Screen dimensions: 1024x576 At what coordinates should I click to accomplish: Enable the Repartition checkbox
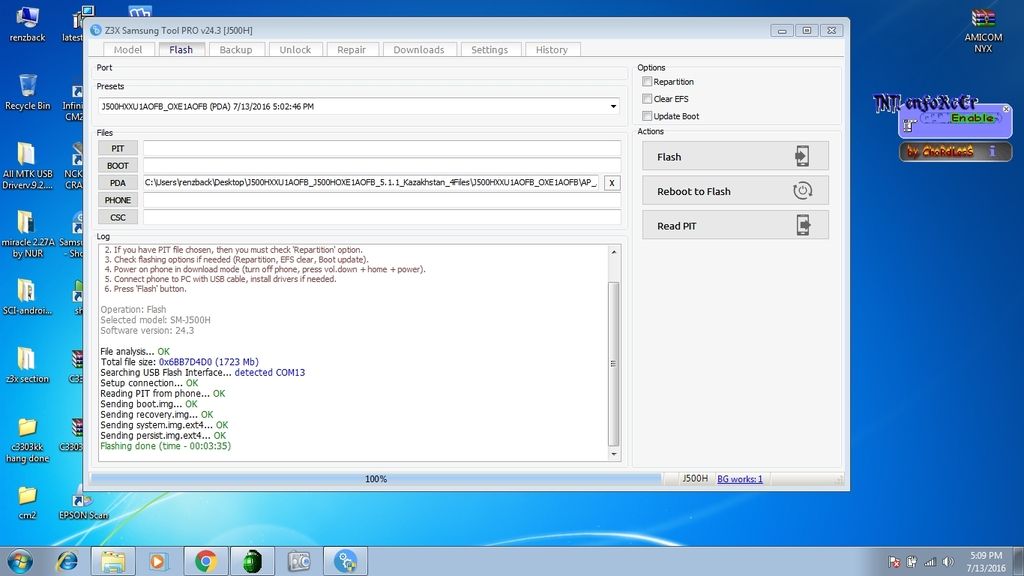tap(648, 82)
